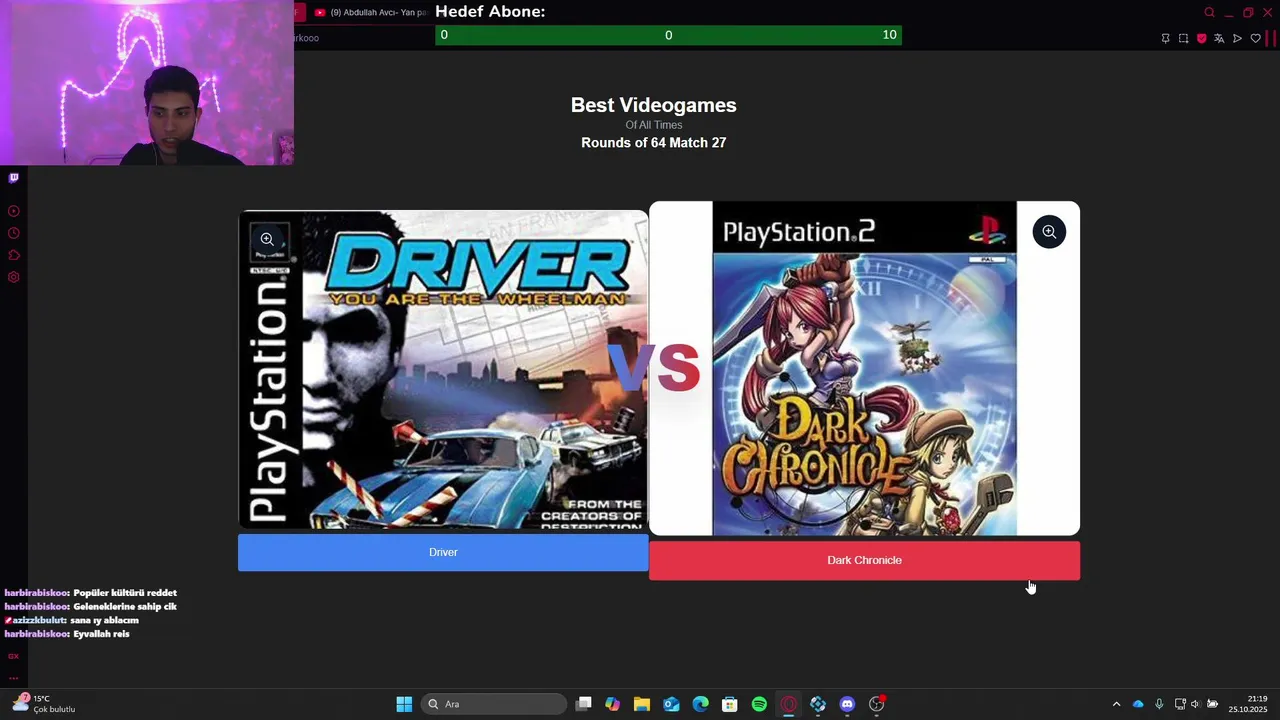Open Task View on the taskbar

584,704
